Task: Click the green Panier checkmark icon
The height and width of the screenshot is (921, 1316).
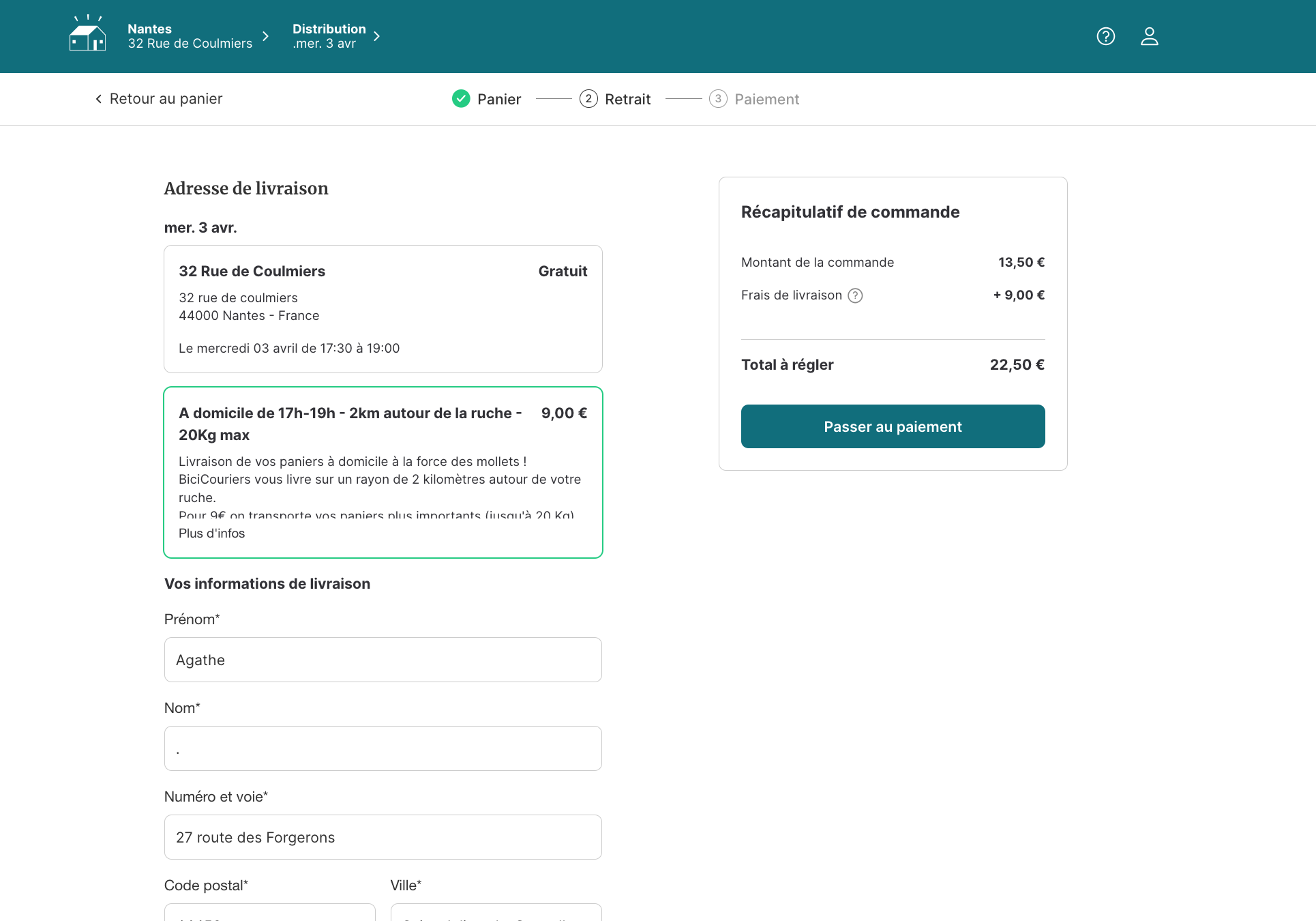Action: coord(461,99)
